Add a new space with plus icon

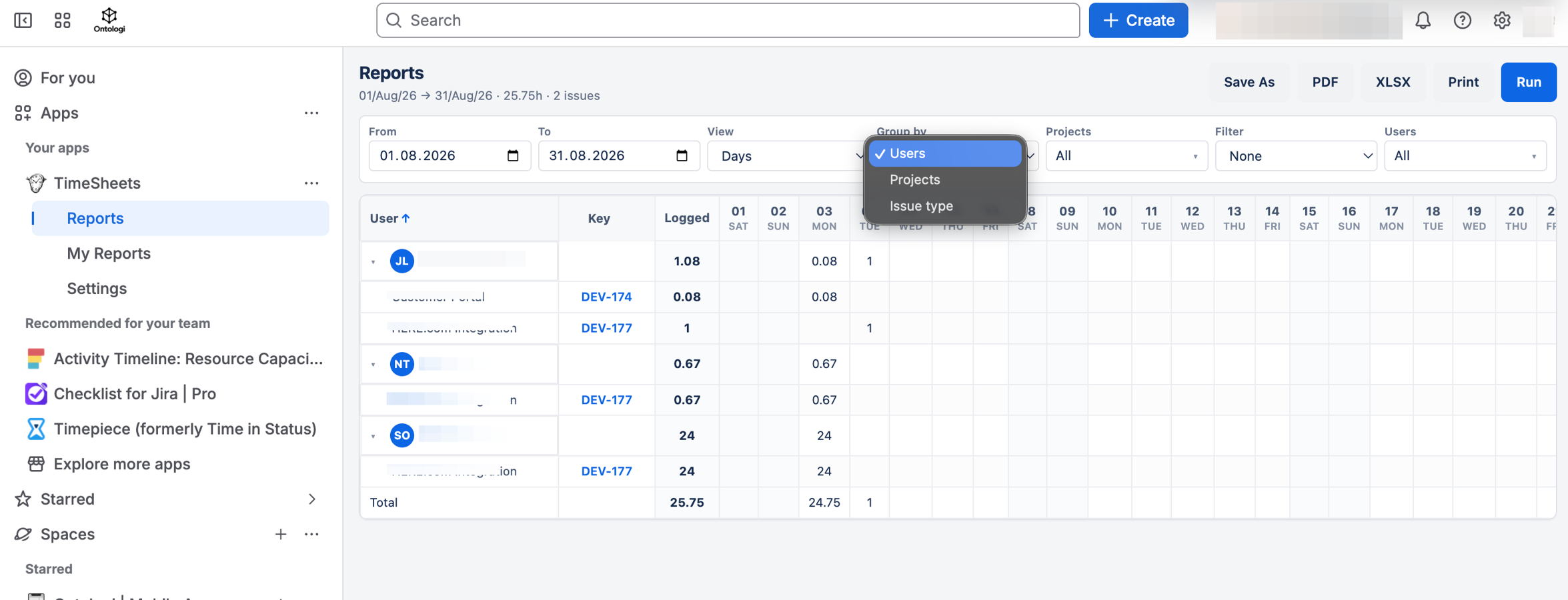pos(280,534)
